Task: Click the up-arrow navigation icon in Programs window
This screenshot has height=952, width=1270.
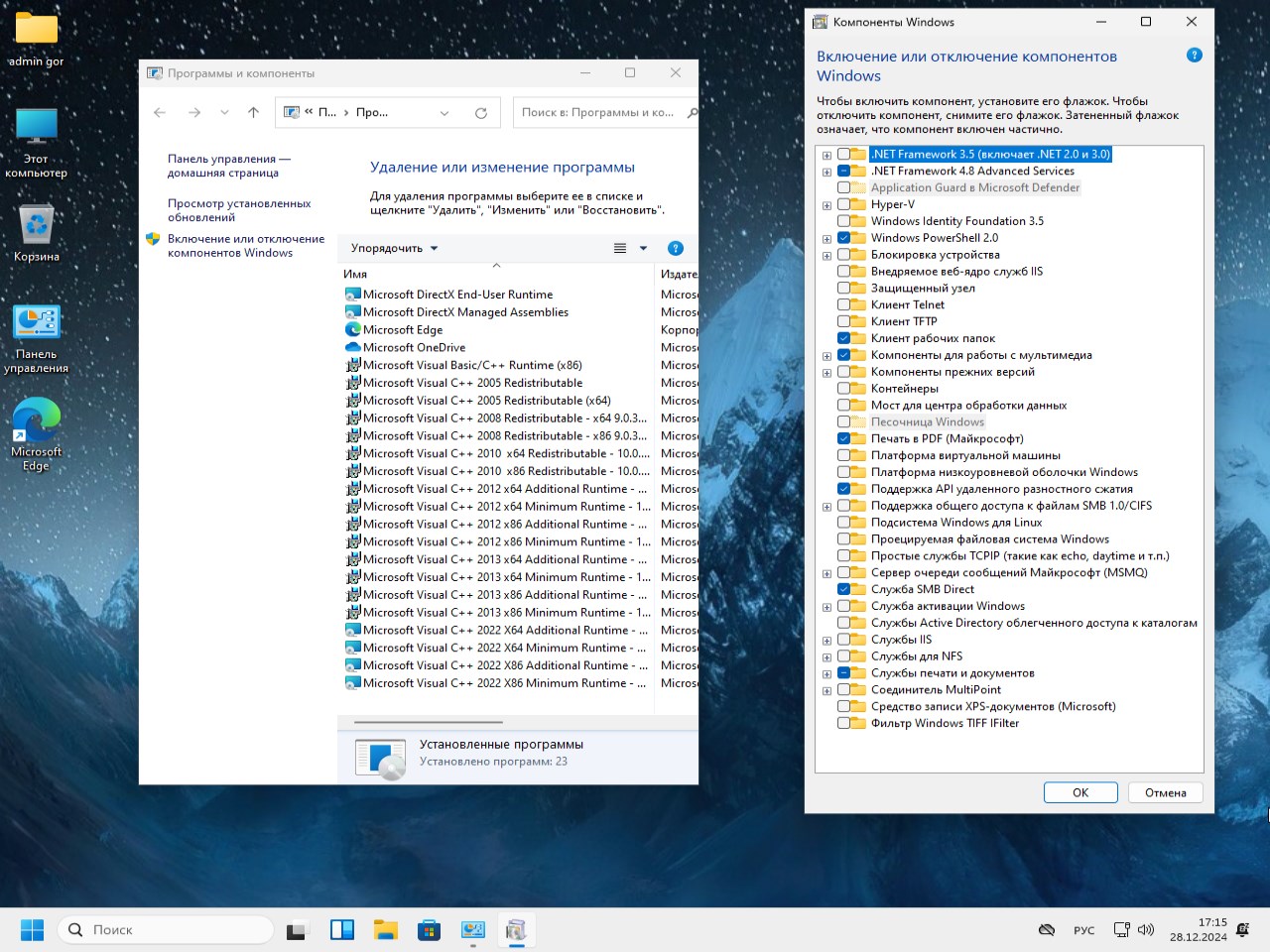Action: [253, 113]
